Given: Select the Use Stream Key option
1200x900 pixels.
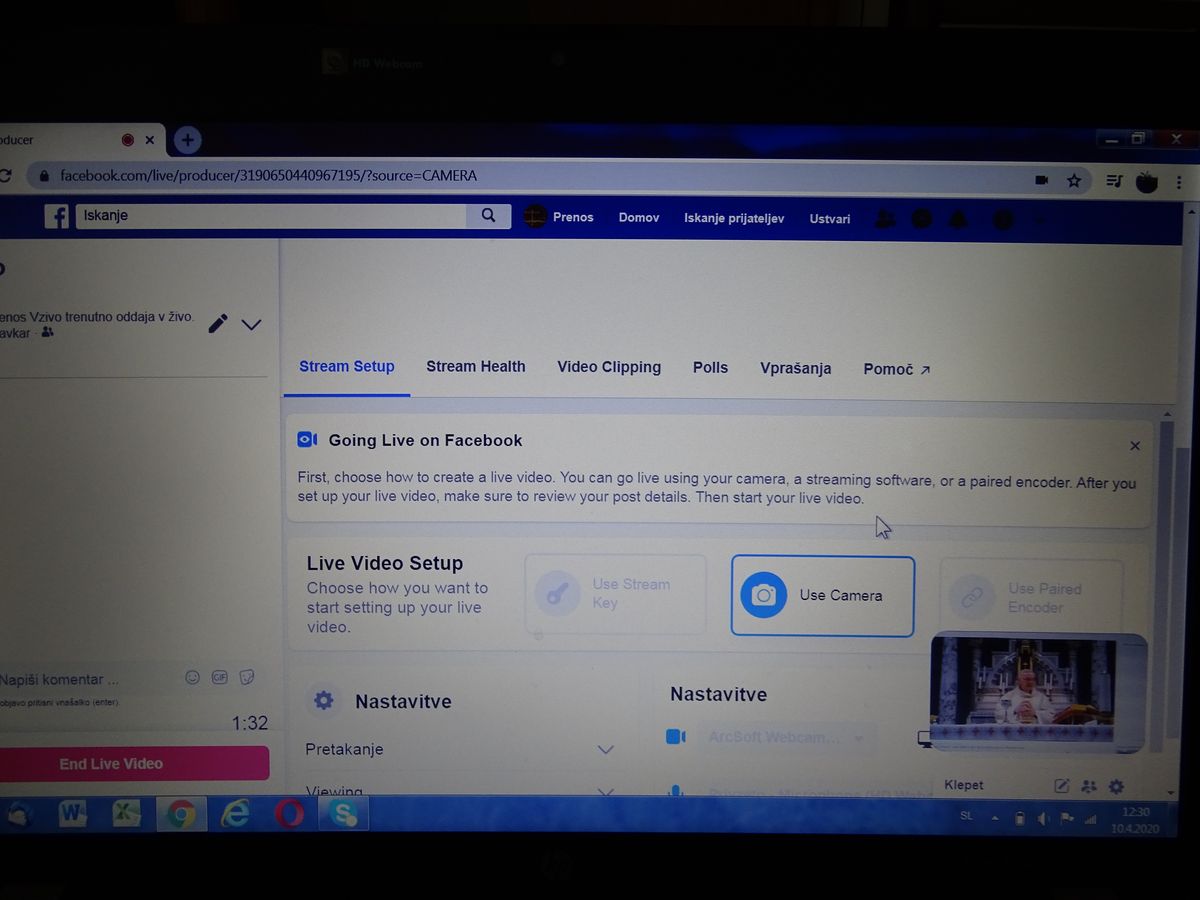Looking at the screenshot, I should click(615, 594).
